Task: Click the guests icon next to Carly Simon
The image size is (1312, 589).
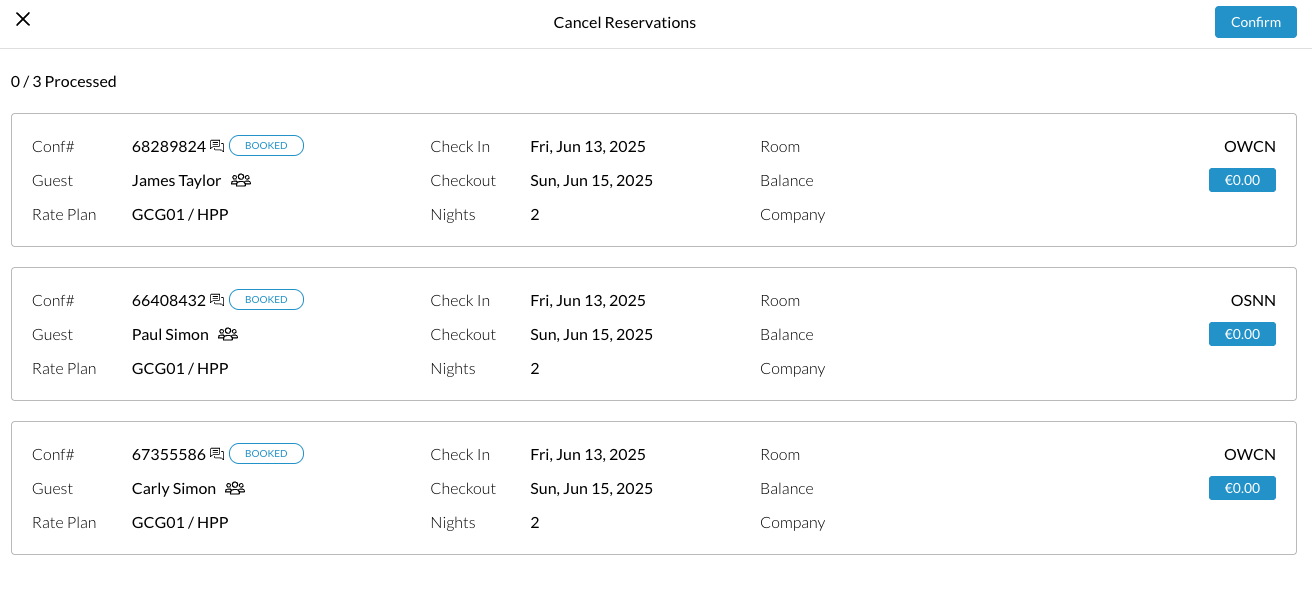Action: [235, 488]
